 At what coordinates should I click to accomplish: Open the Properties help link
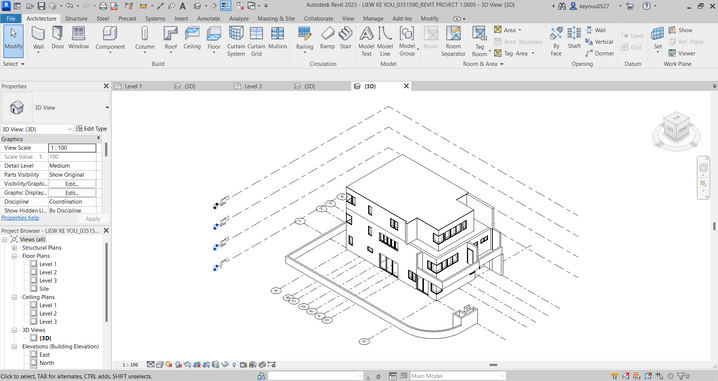[20, 218]
